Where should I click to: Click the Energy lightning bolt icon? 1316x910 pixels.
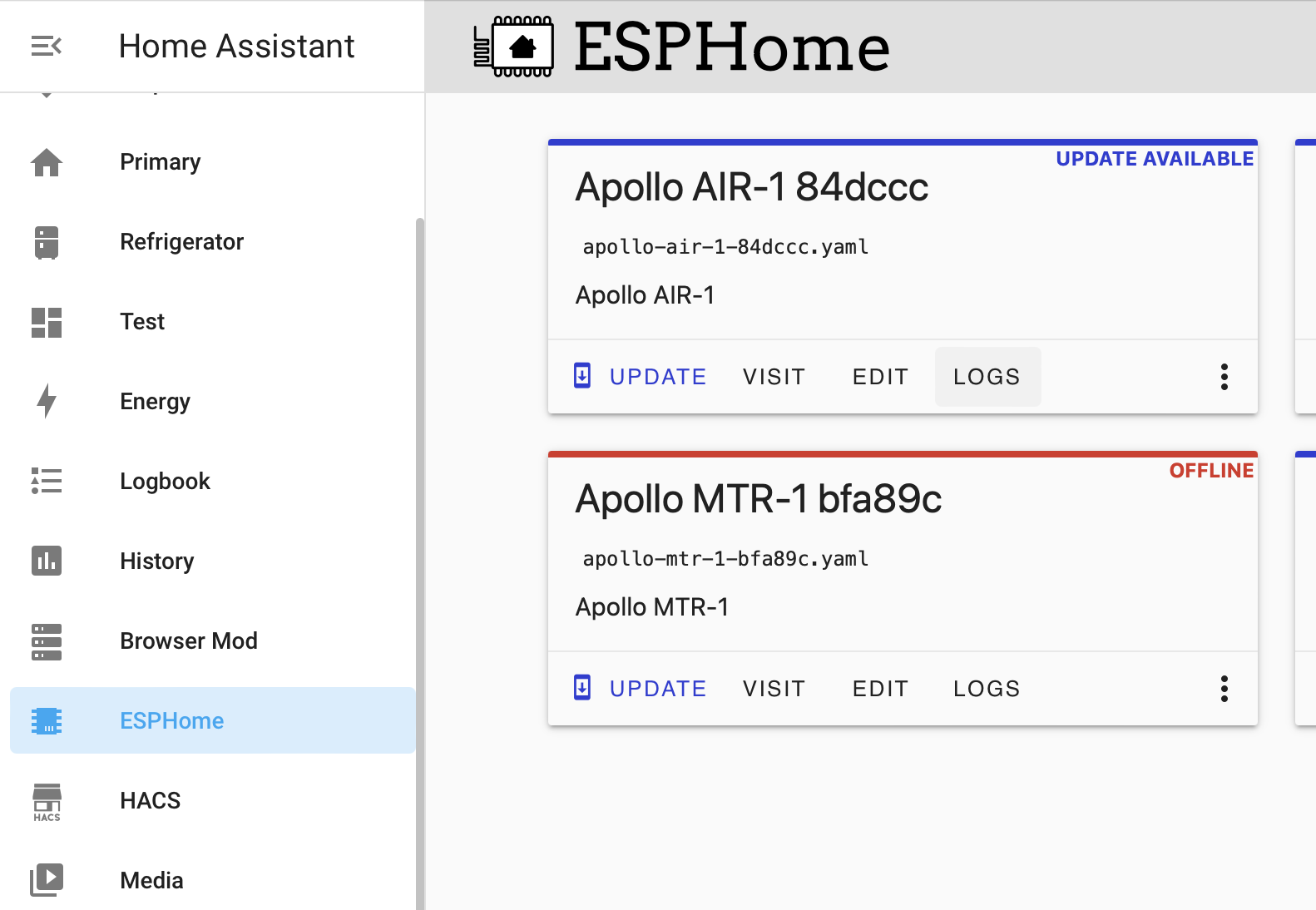(47, 401)
